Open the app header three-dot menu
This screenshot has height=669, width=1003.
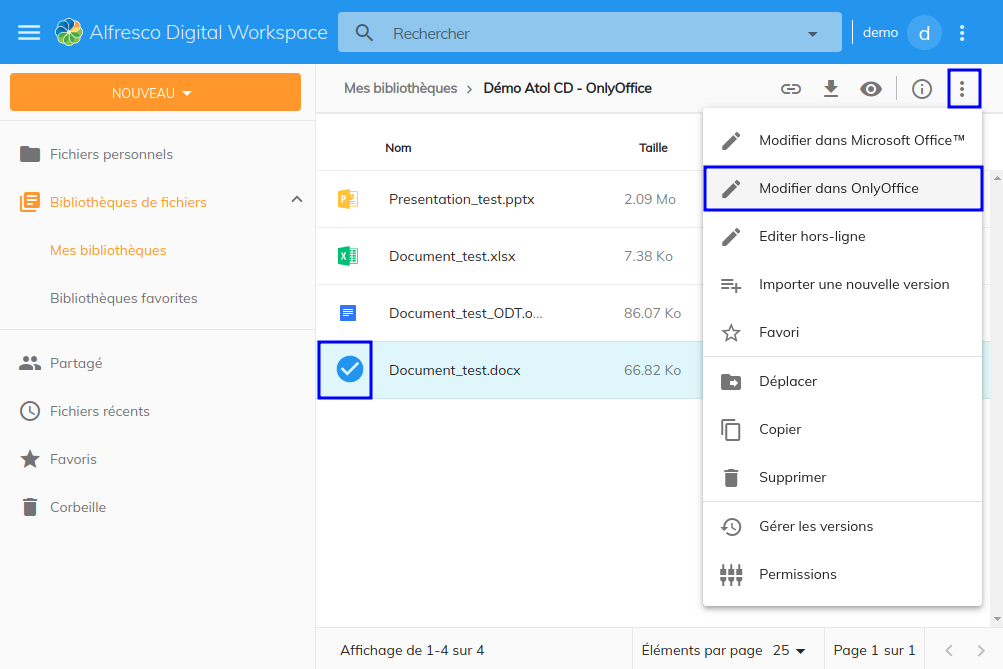(x=962, y=33)
